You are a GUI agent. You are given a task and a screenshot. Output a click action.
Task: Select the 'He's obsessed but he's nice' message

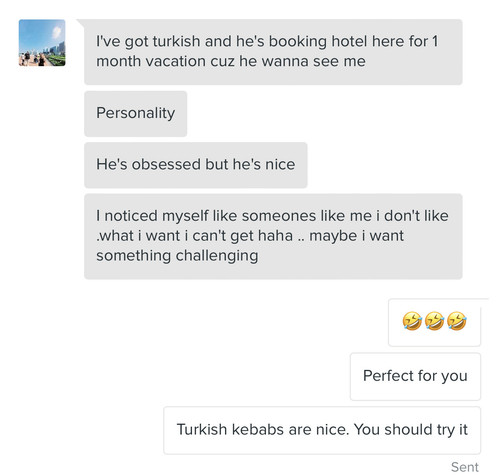tap(196, 165)
